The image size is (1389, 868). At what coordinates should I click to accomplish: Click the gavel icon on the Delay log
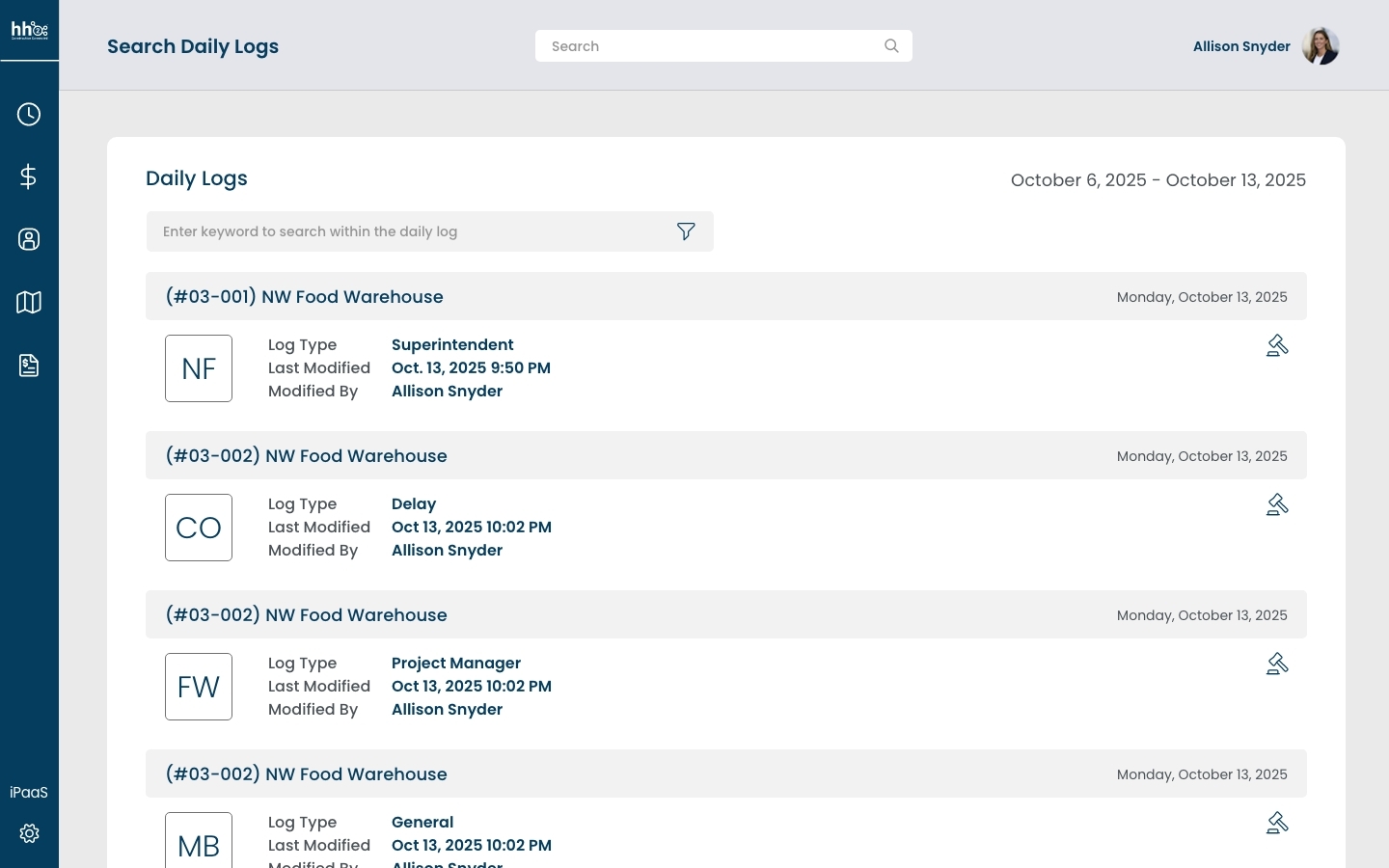[1277, 504]
